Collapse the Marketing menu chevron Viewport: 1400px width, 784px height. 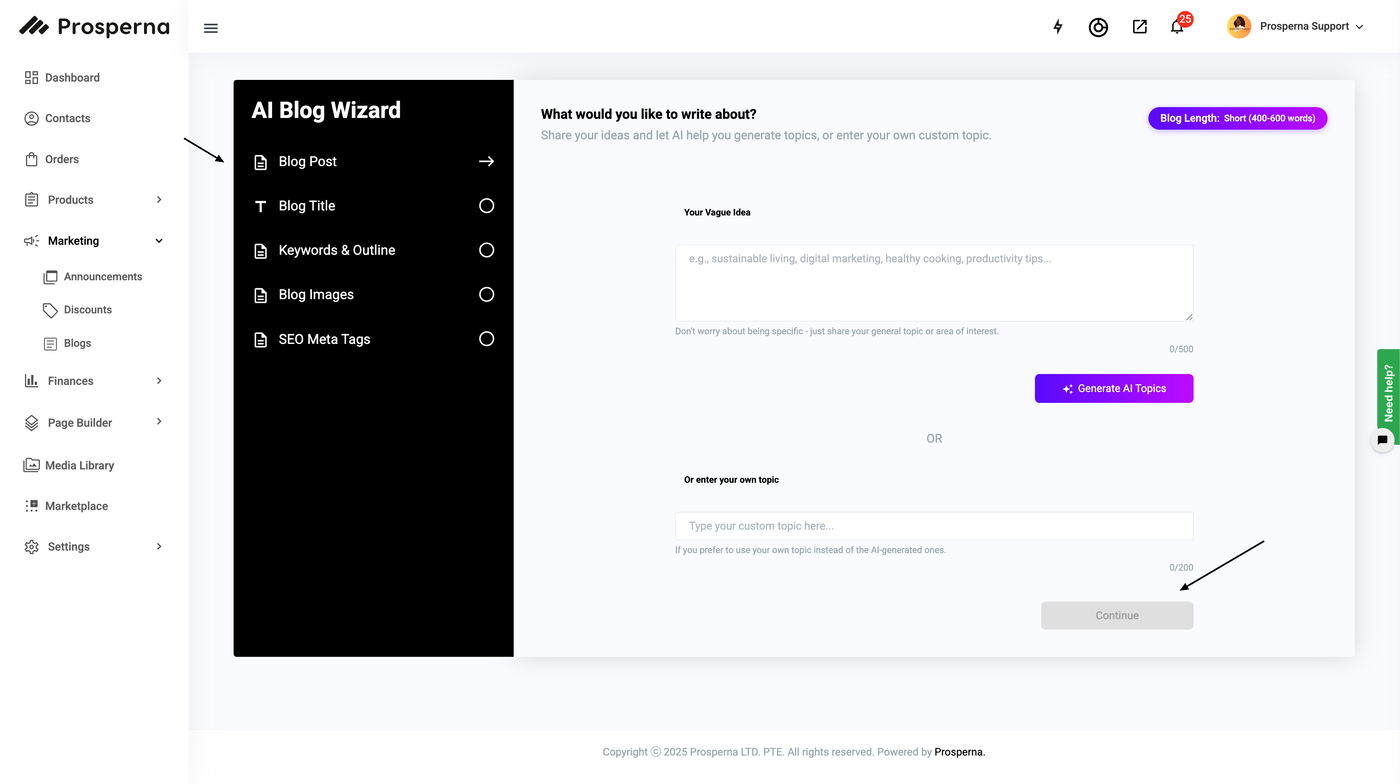coord(159,241)
